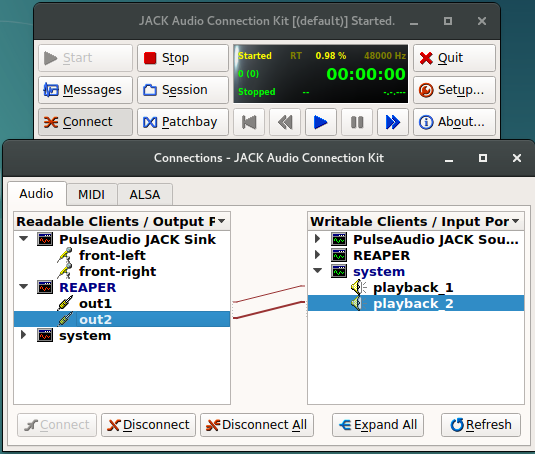Select the front-left output port
This screenshot has height=454, width=535.
coord(112,255)
